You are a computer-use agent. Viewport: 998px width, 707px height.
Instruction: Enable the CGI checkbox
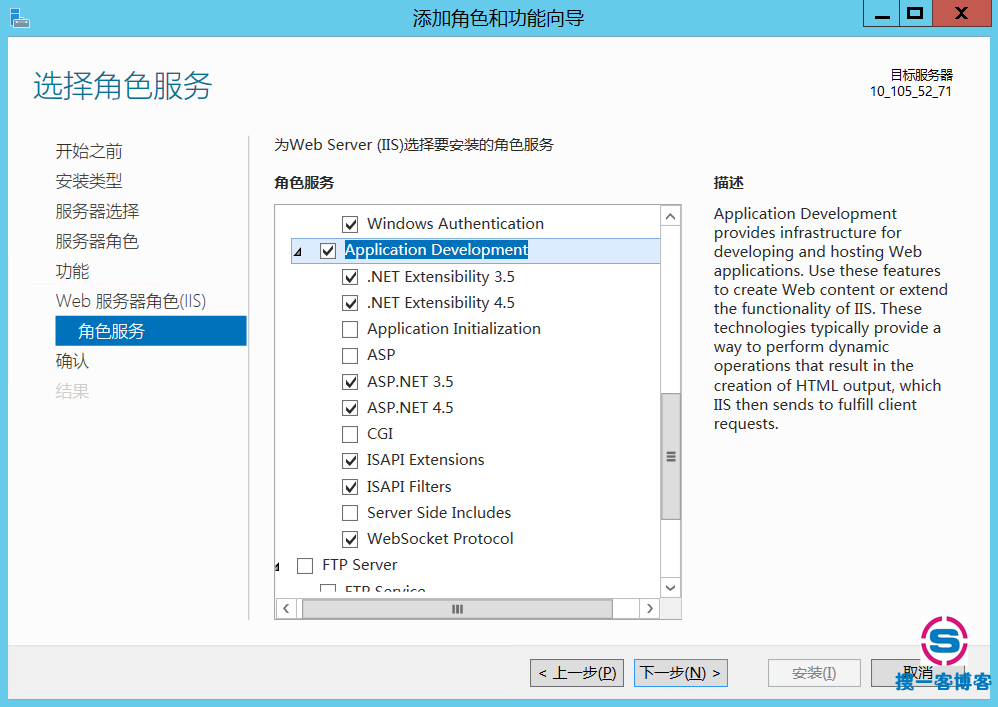point(350,434)
